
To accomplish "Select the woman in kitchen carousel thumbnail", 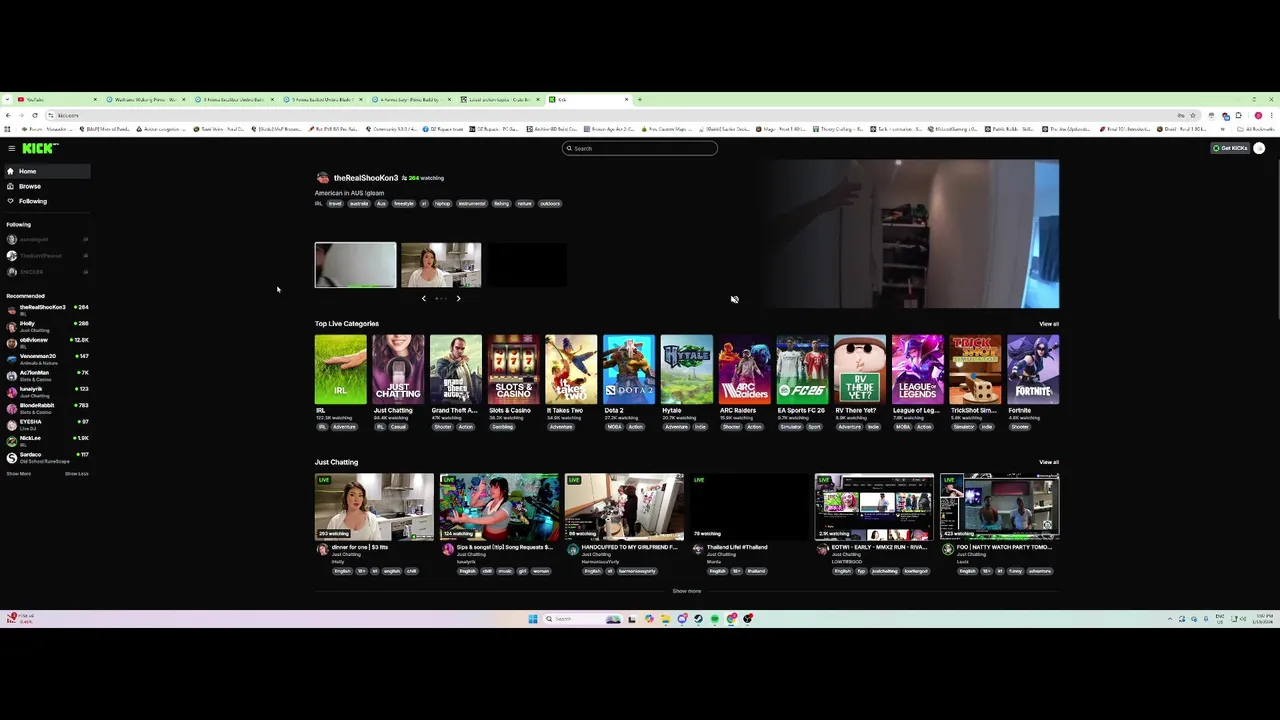I will [441, 265].
